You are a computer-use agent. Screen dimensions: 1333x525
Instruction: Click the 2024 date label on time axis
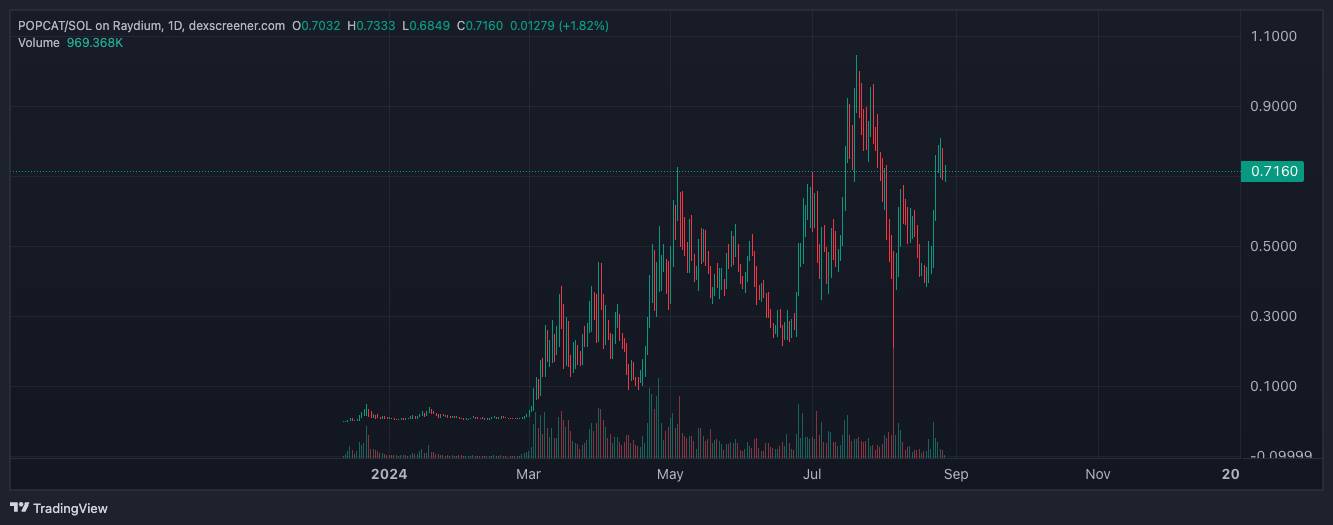click(388, 474)
